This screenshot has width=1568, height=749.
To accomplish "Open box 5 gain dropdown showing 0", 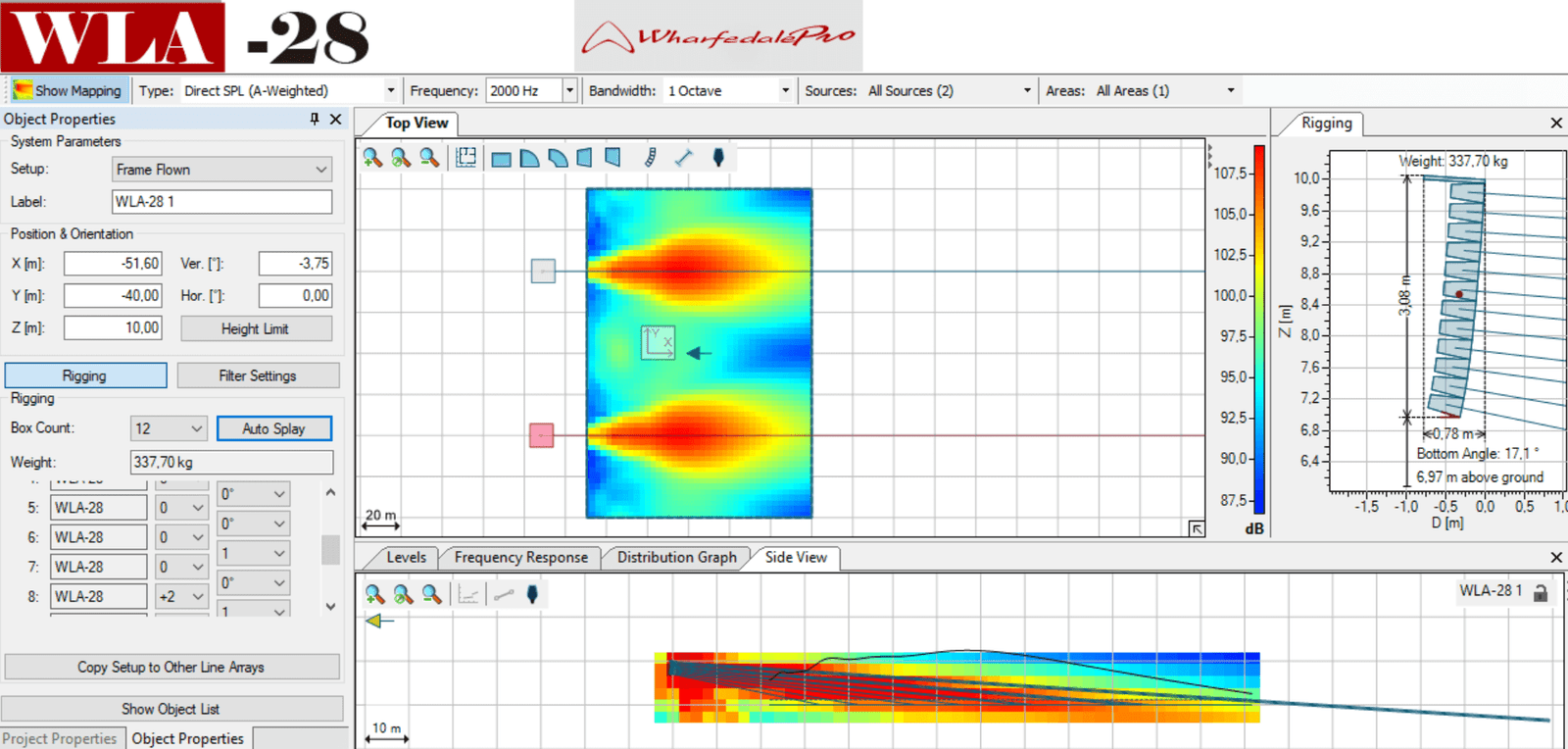I will (181, 508).
